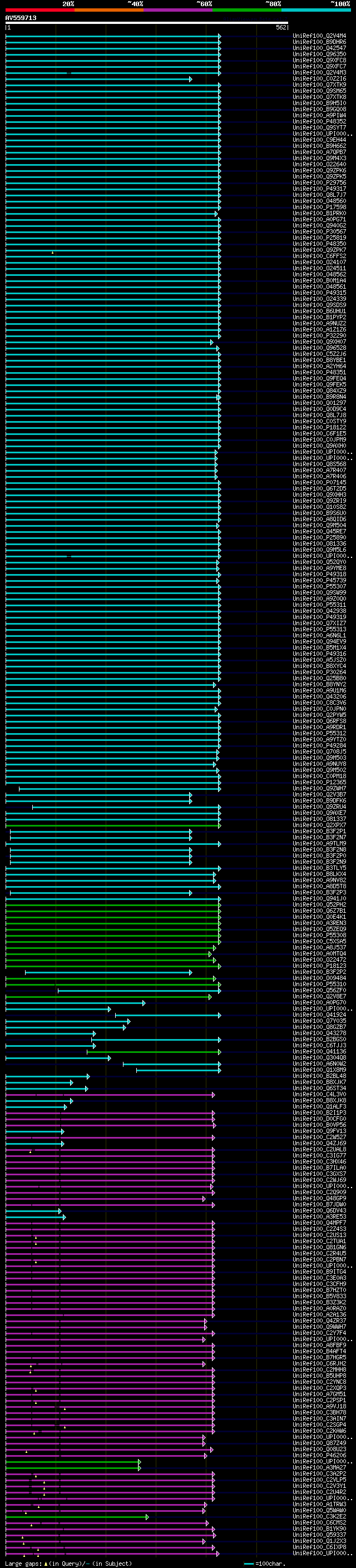Select the UniRef100_Q9XFC7 label
This screenshot has height=1568, width=356.
(x=319, y=66)
